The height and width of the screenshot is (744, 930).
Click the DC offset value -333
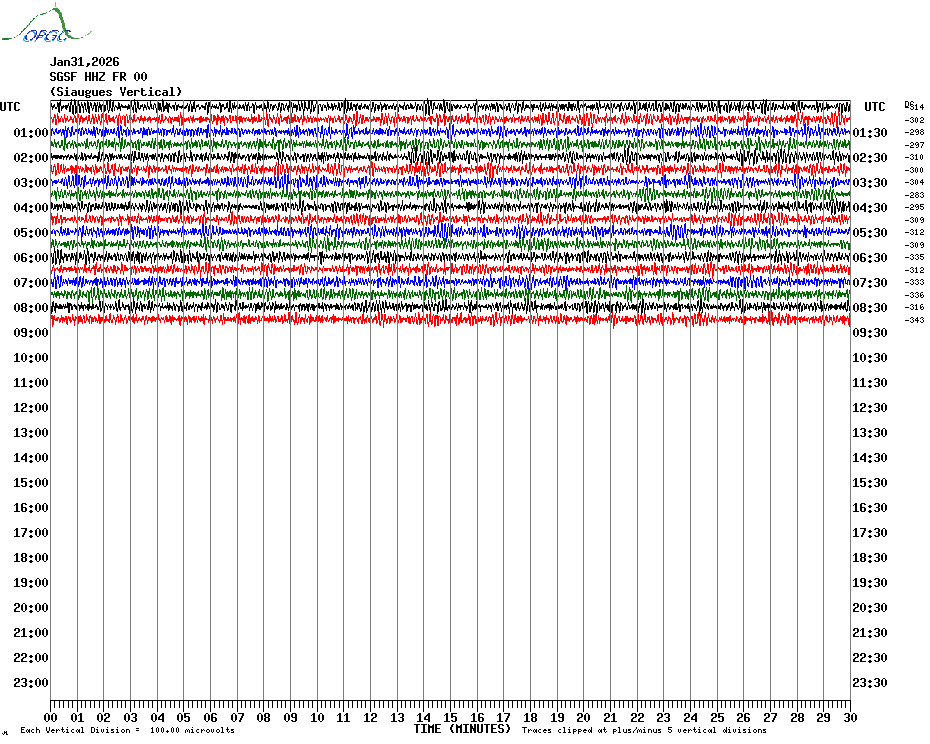point(915,282)
